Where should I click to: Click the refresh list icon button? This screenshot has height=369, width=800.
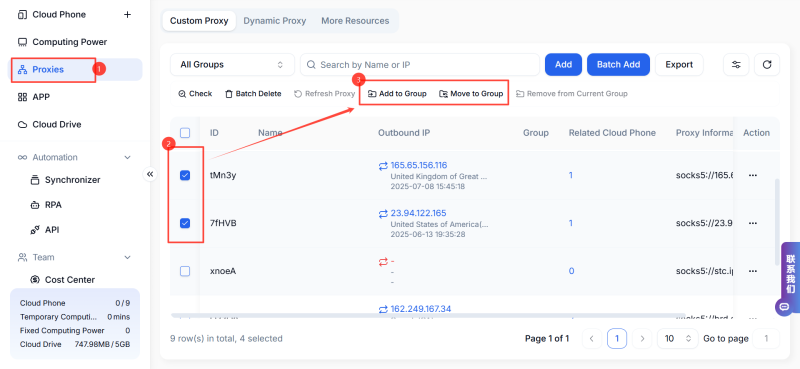(x=767, y=65)
